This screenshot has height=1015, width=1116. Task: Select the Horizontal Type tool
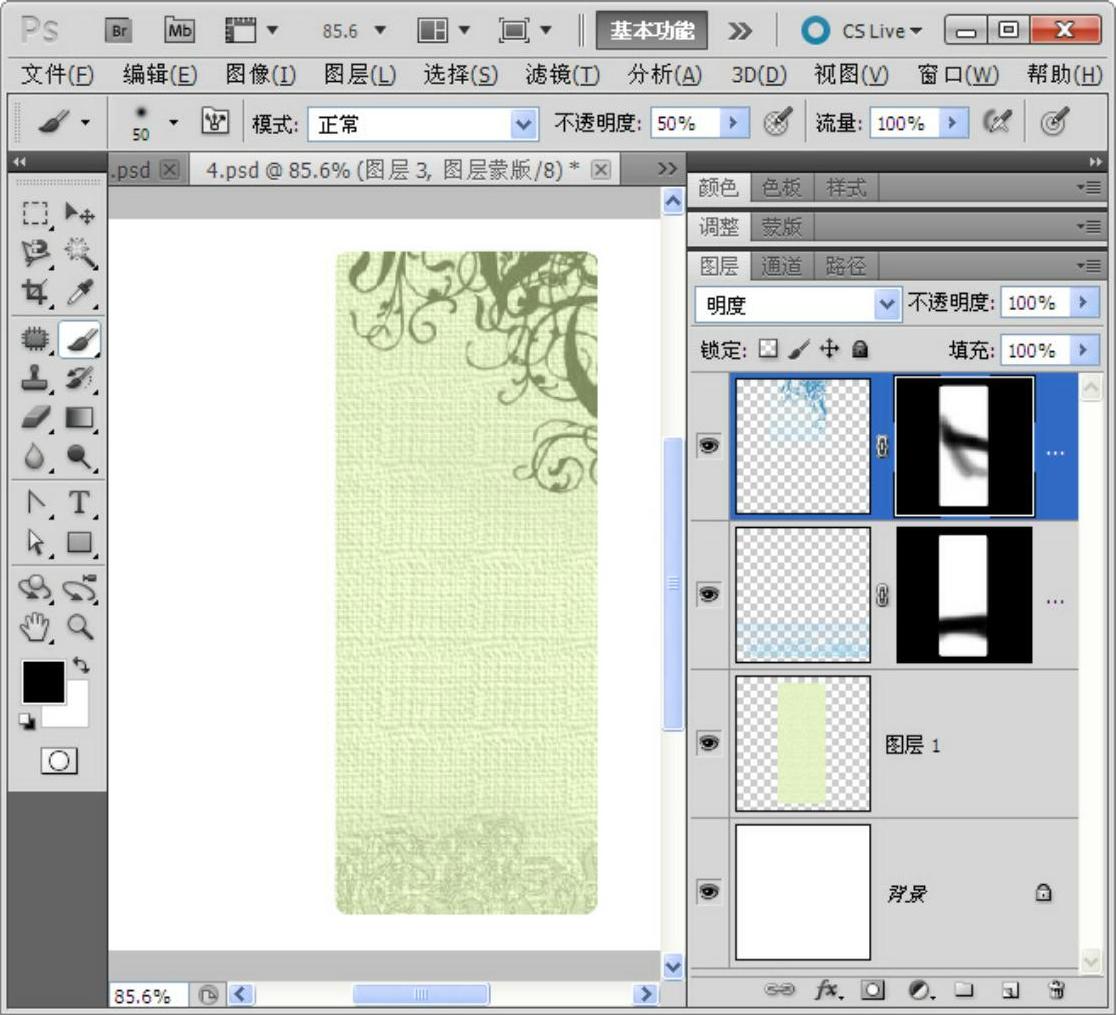79,503
